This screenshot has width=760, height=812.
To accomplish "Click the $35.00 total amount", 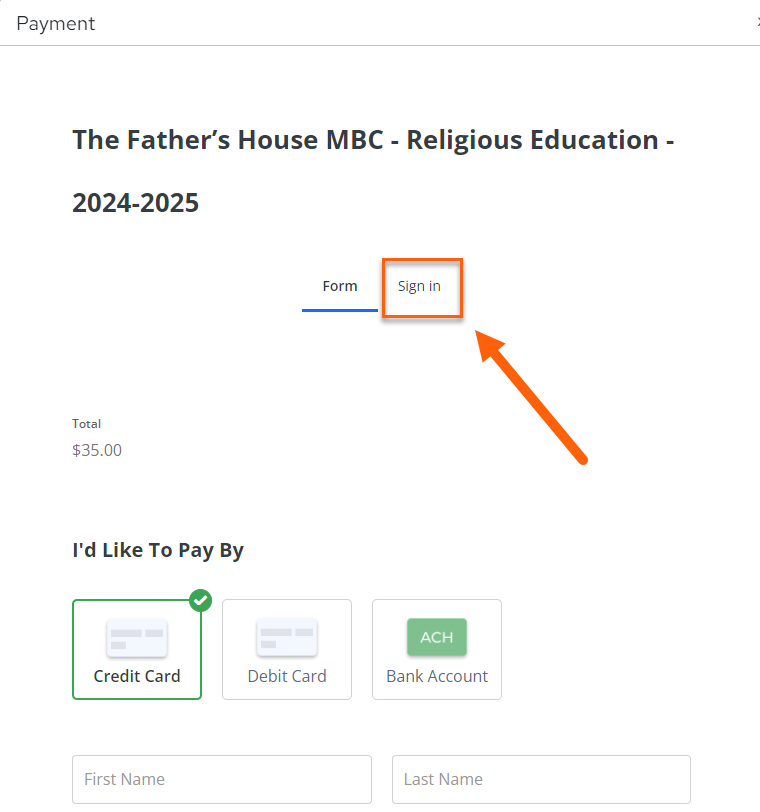I will click(97, 450).
